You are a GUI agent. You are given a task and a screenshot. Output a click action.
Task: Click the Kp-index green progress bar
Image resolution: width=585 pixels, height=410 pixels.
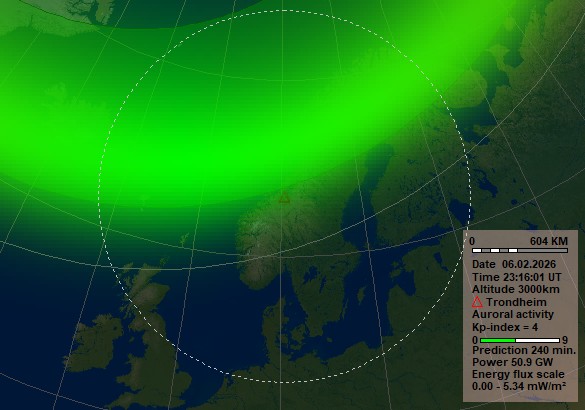(x=520, y=340)
